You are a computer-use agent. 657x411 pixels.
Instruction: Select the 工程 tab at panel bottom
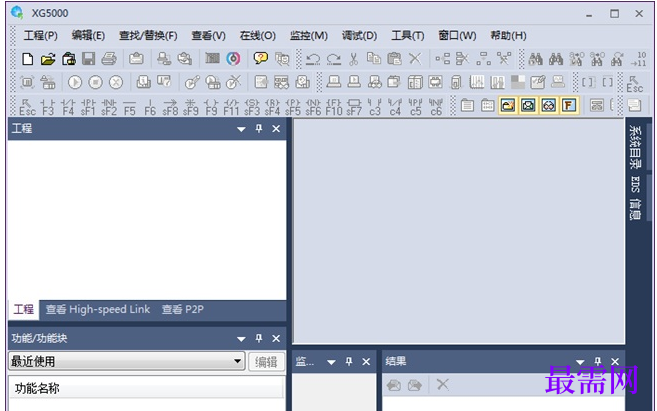tap(23, 310)
